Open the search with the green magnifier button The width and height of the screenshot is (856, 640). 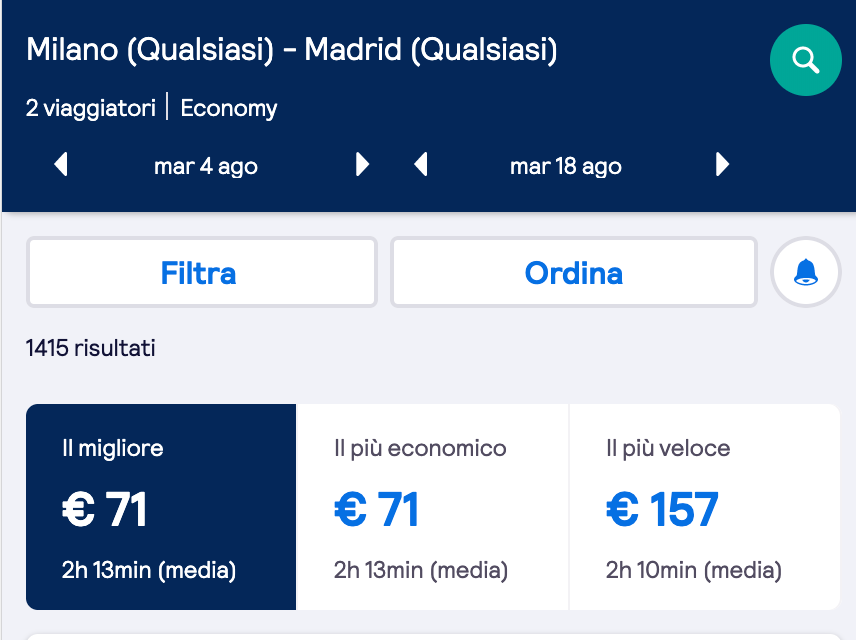click(805, 60)
